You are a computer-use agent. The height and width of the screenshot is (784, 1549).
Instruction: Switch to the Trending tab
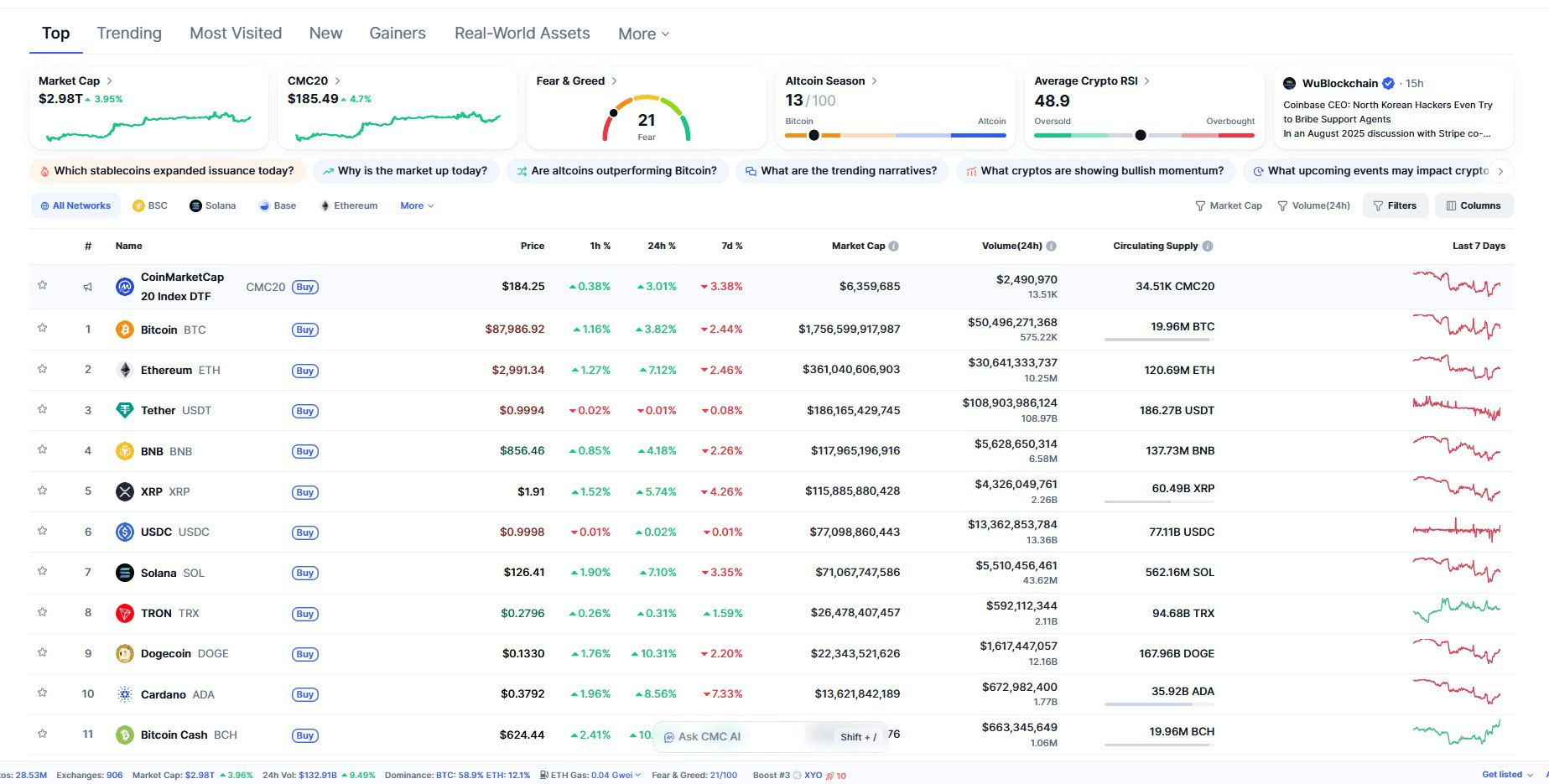point(129,34)
